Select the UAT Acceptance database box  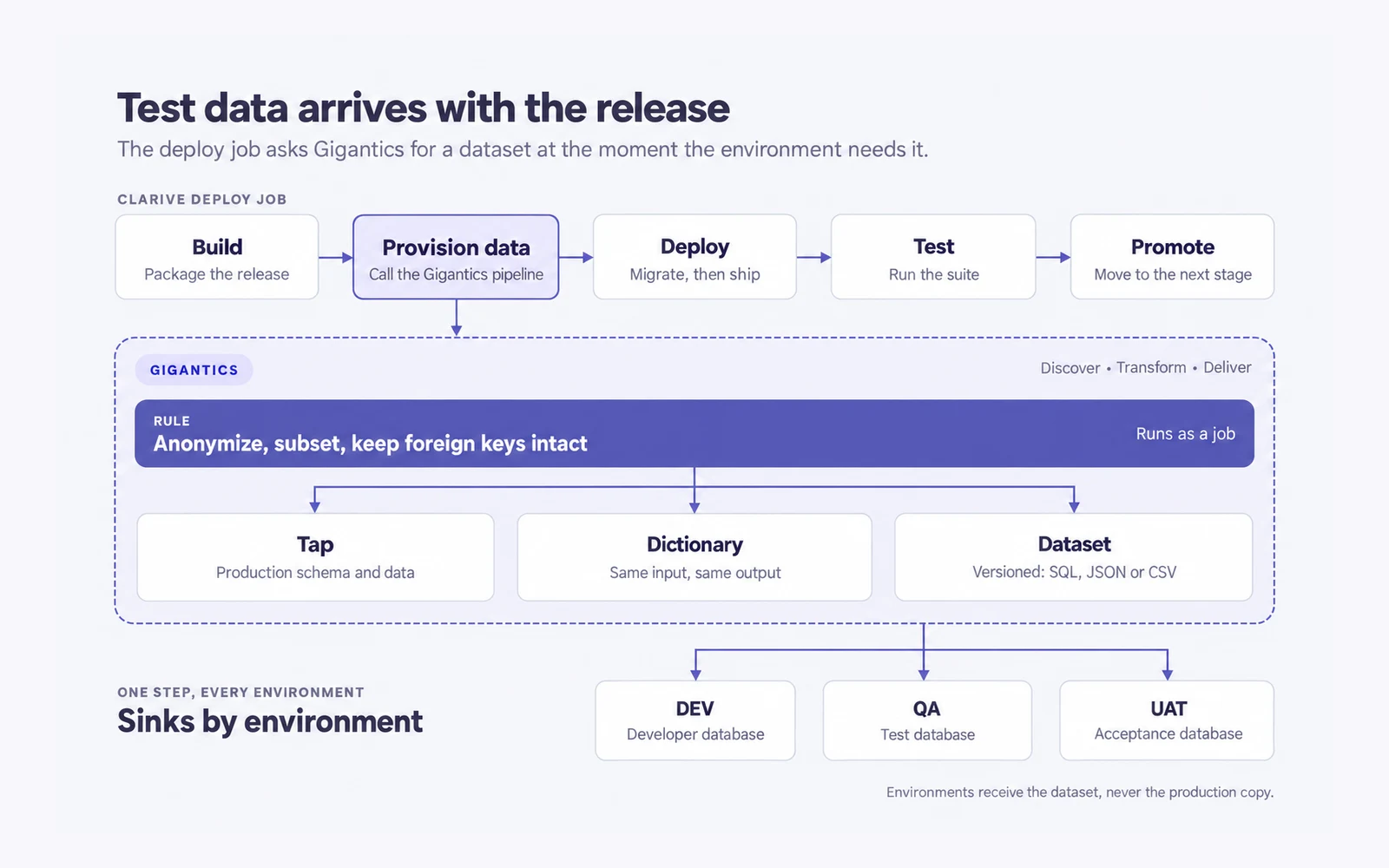[x=1168, y=720]
